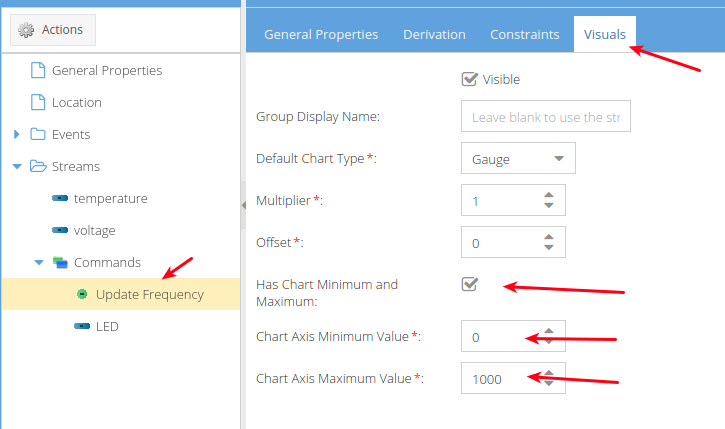Click the gear icon on Actions button
This screenshot has width=725, height=429.
click(x=28, y=30)
